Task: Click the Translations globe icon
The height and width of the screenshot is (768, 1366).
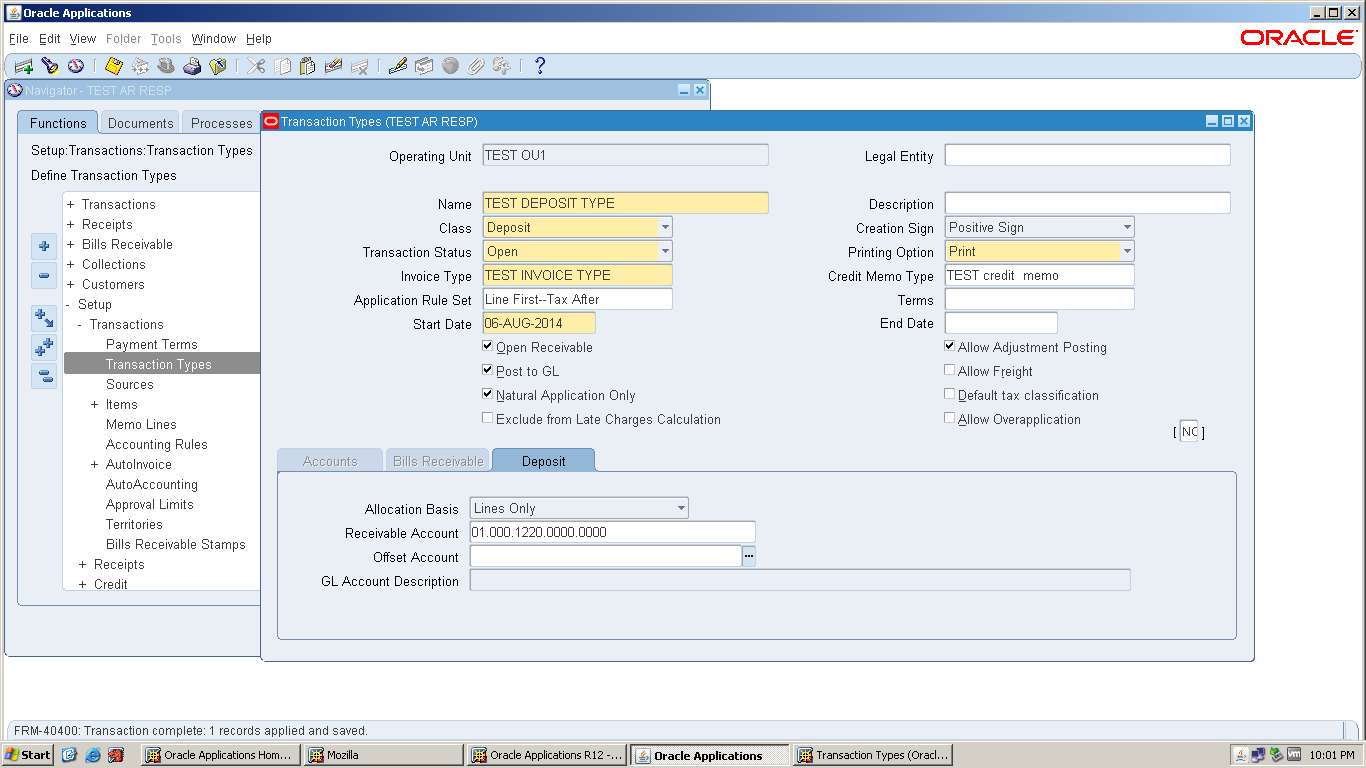Action: (x=450, y=66)
